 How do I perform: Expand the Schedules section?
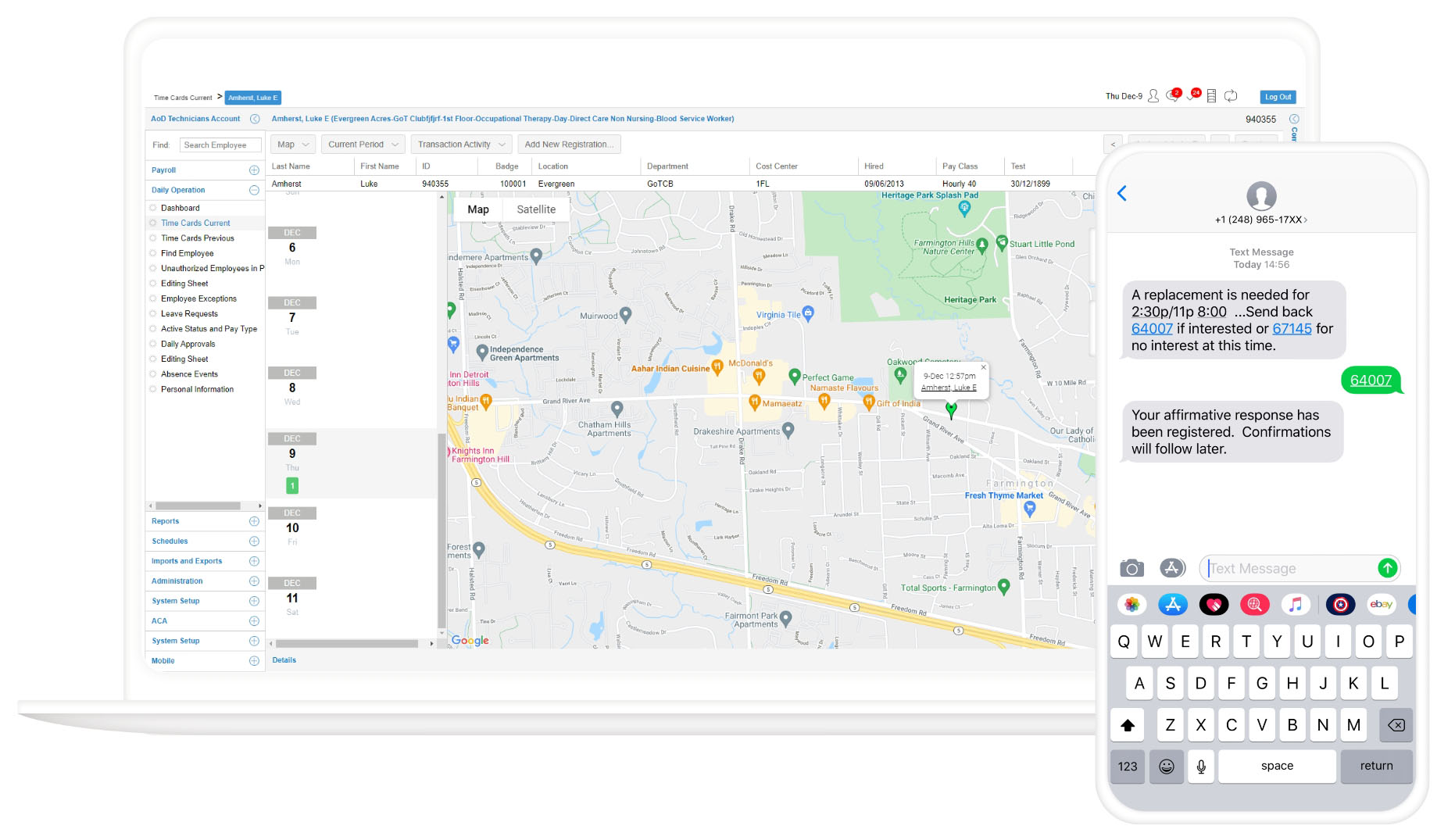254,541
